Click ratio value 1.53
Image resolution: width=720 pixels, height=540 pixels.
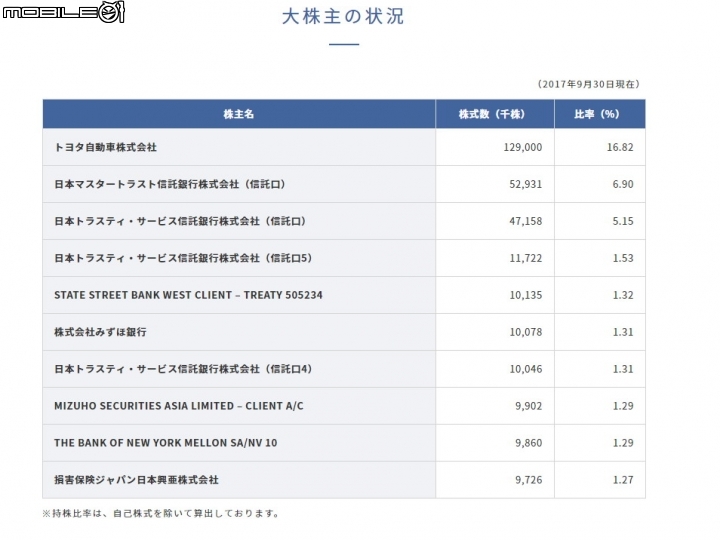coord(623,258)
